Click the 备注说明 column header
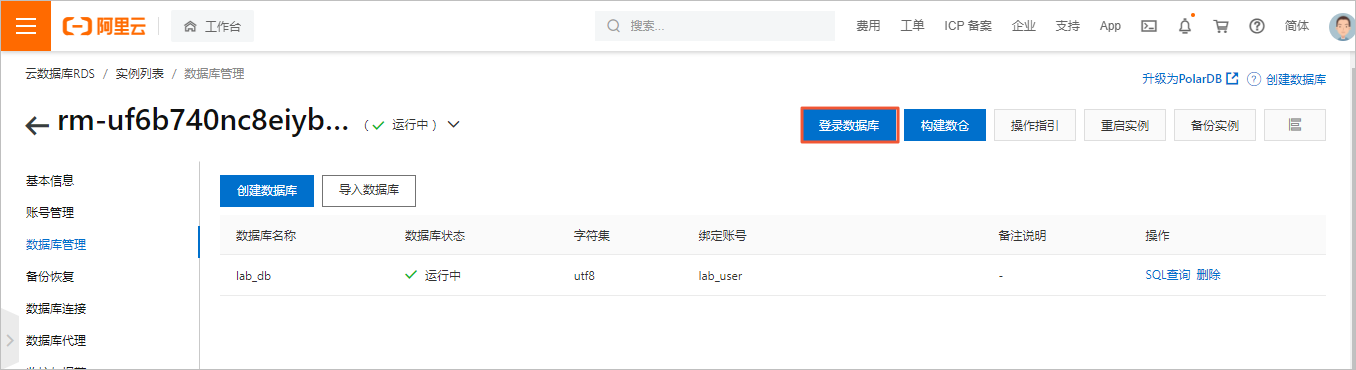 (x=1022, y=236)
